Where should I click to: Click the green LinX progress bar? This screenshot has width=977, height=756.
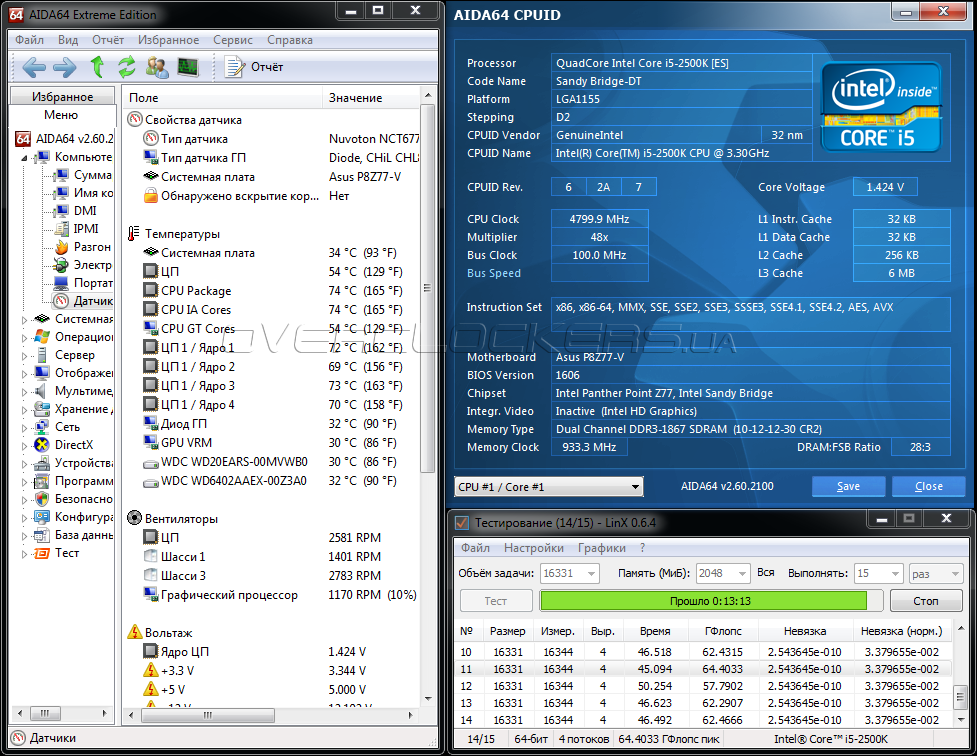tap(703, 601)
